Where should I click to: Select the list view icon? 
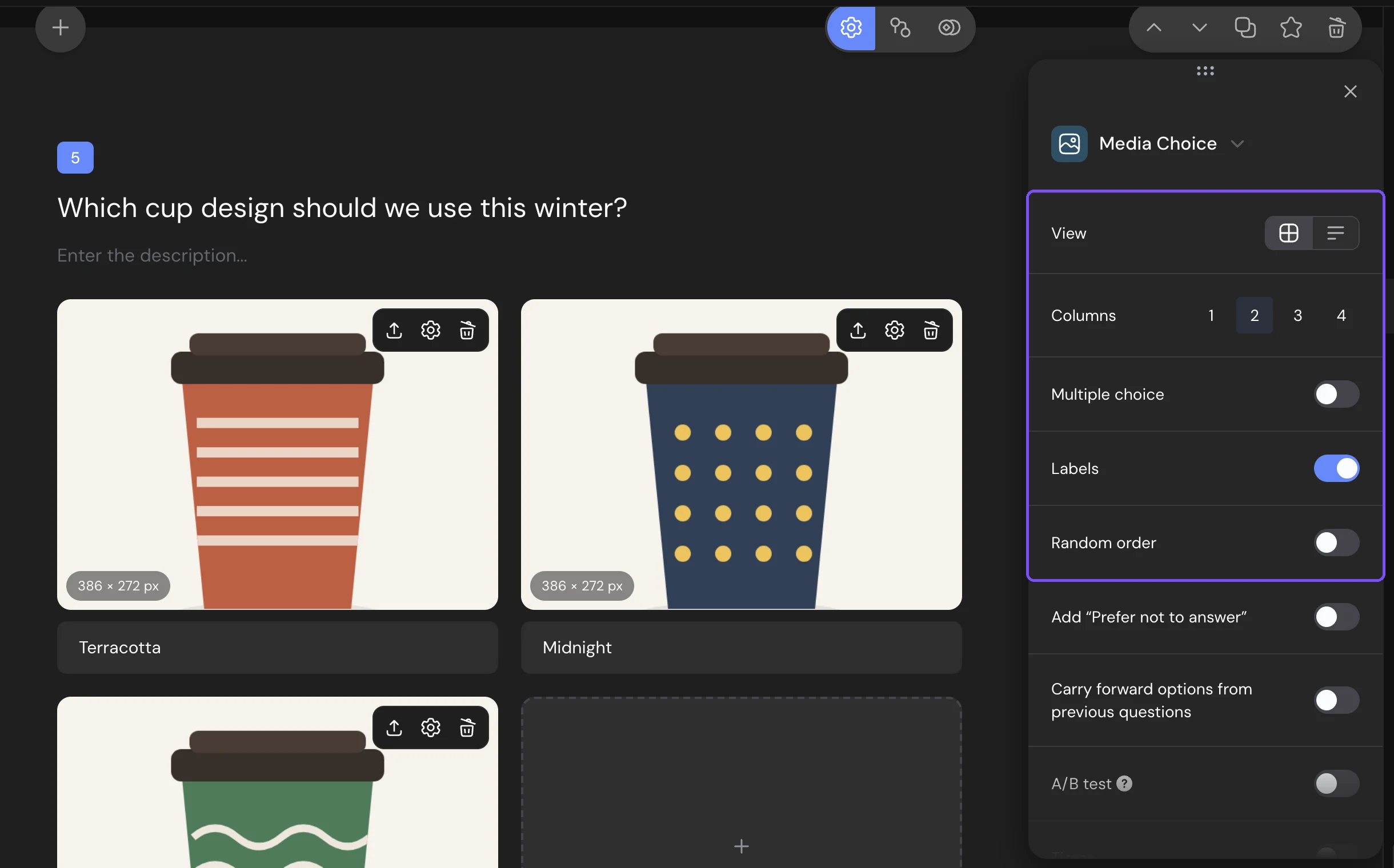click(x=1335, y=233)
